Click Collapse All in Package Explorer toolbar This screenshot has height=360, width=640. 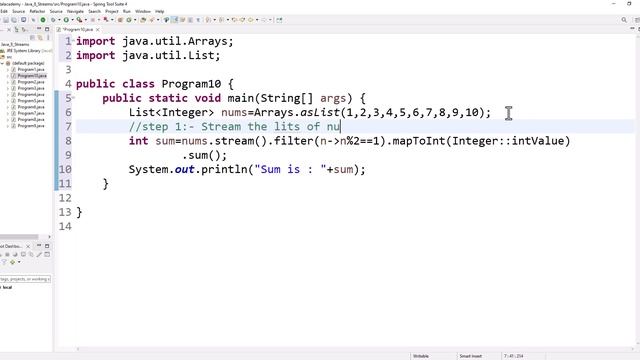coord(32,38)
